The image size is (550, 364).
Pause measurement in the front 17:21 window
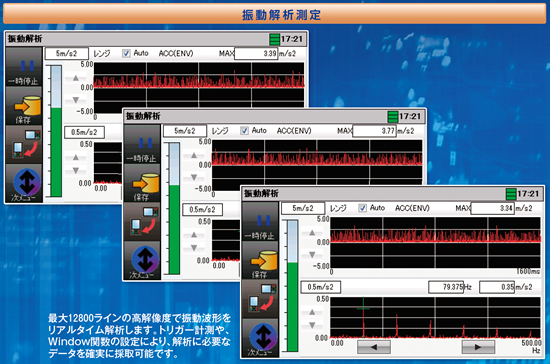(260, 223)
